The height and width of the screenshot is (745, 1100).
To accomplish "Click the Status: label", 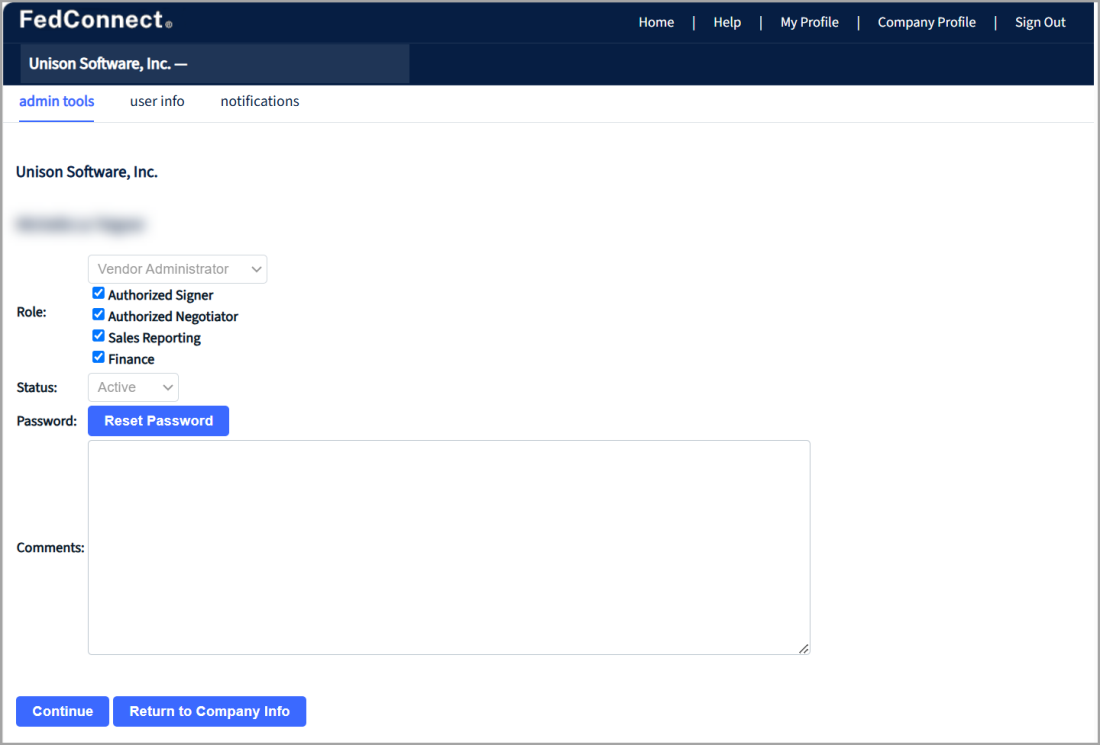I will coord(37,387).
